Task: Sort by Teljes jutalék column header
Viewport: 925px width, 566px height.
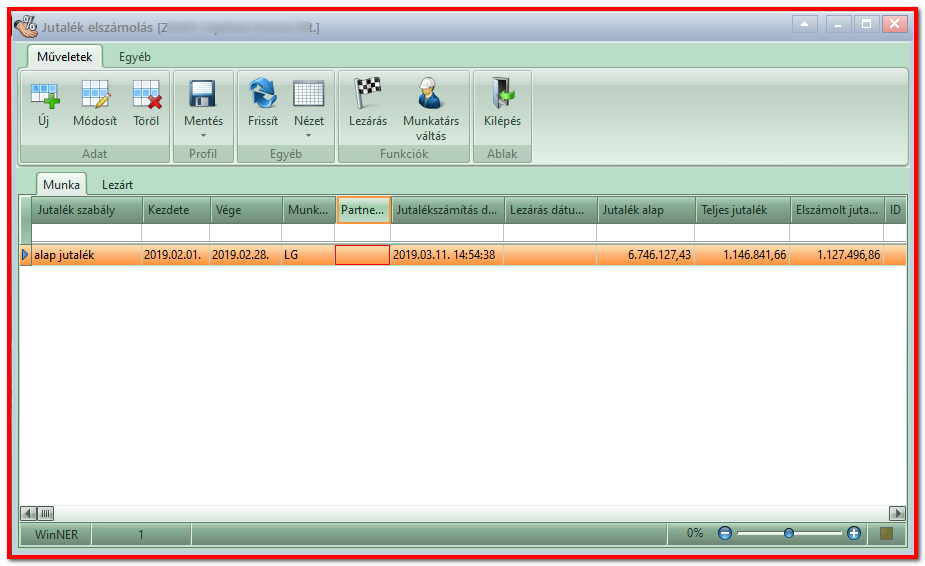Action: [743, 210]
